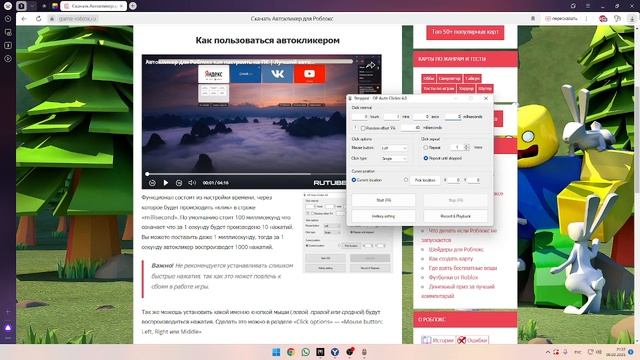Click the пересказать button in the address bar

click(561, 19)
